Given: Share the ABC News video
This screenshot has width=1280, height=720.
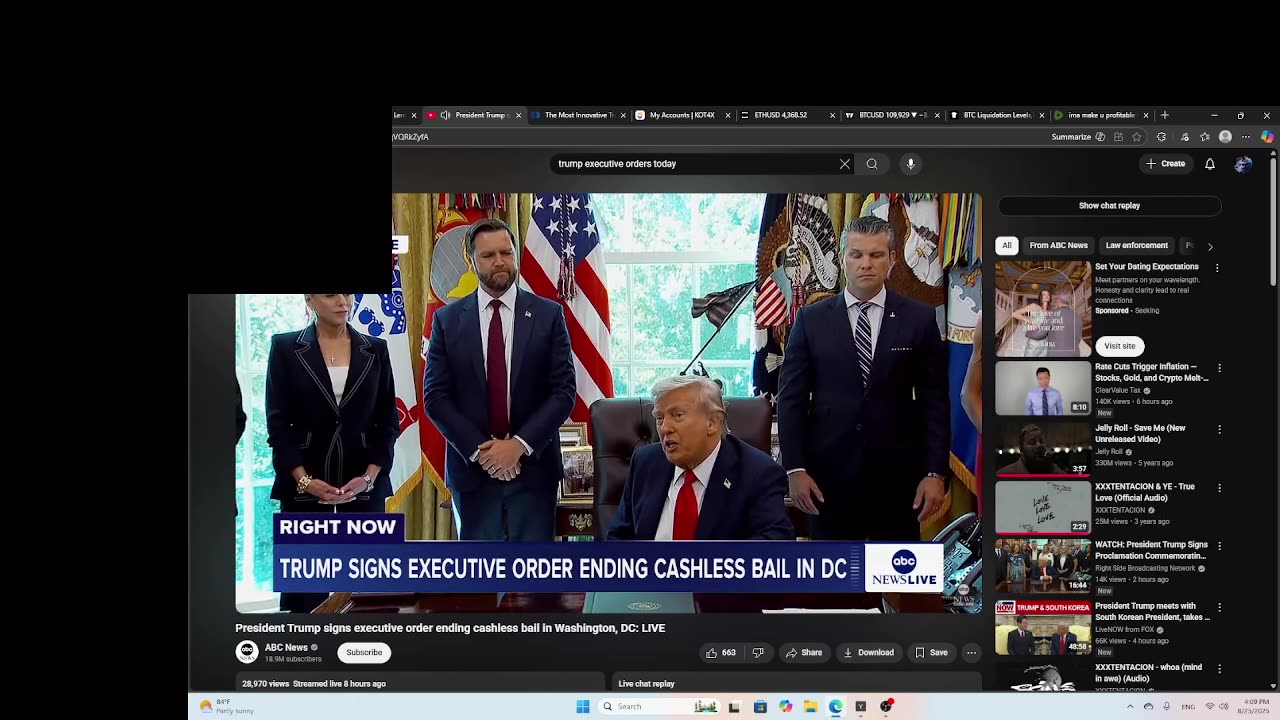Looking at the screenshot, I should (804, 653).
